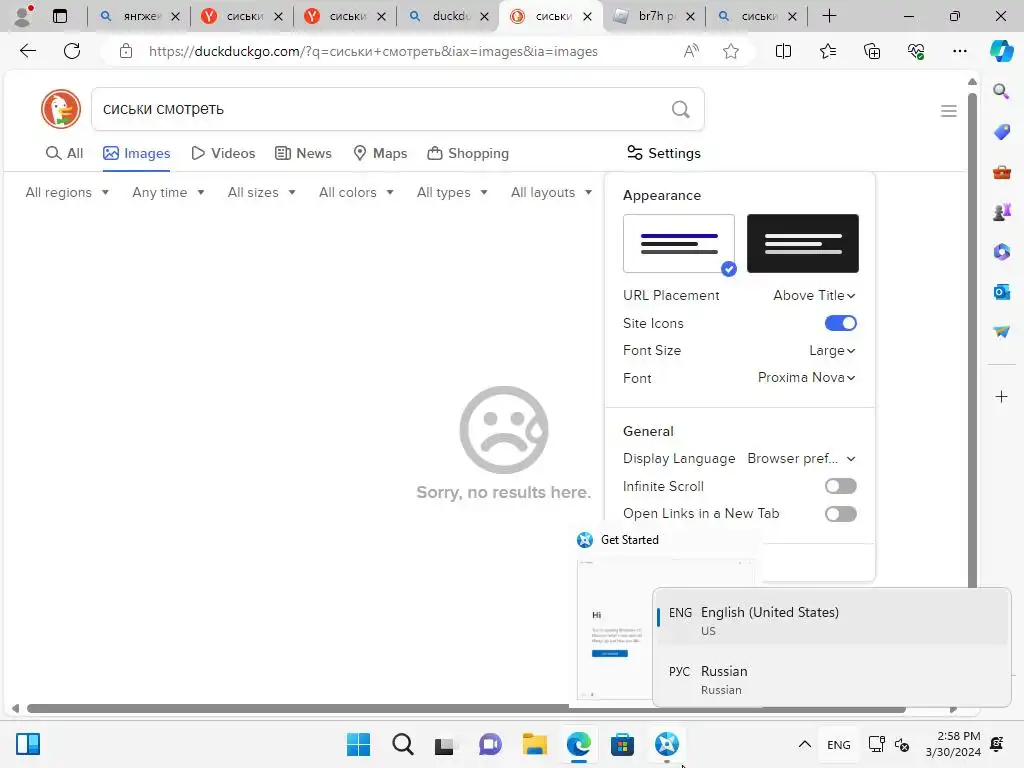The height and width of the screenshot is (768, 1024).
Task: Enable Open Links in a New Tab
Action: click(840, 514)
